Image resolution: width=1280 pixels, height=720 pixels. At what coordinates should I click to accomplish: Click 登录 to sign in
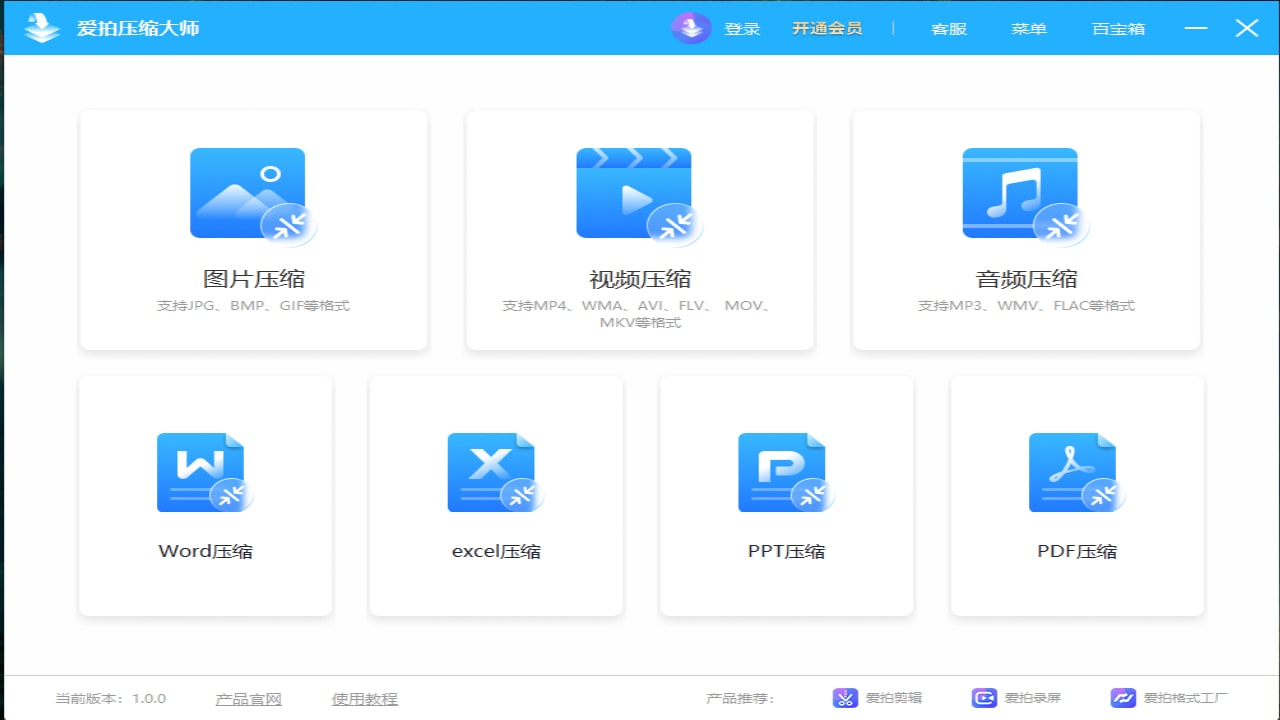click(x=742, y=29)
